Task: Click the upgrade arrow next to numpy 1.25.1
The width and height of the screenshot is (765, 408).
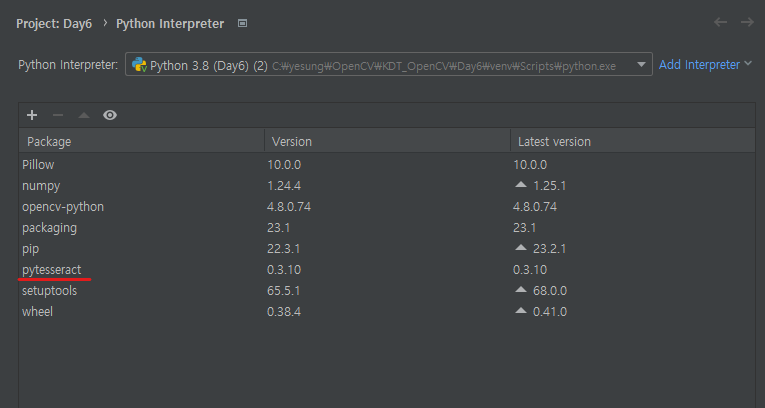Action: (521, 185)
